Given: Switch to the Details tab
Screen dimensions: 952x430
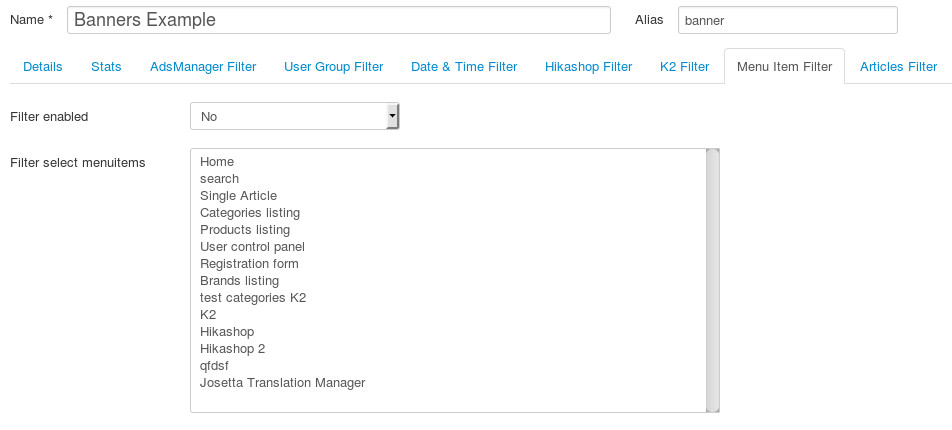Looking at the screenshot, I should click(x=42, y=67).
